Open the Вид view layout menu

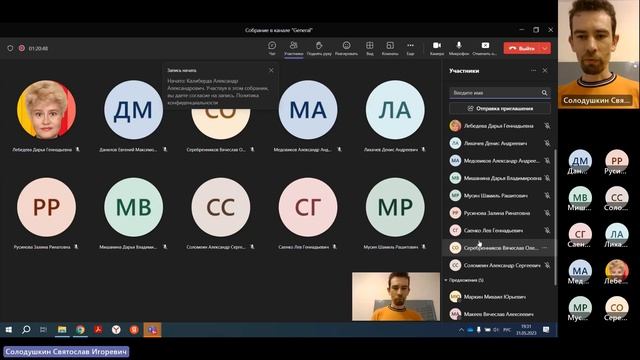tap(369, 48)
